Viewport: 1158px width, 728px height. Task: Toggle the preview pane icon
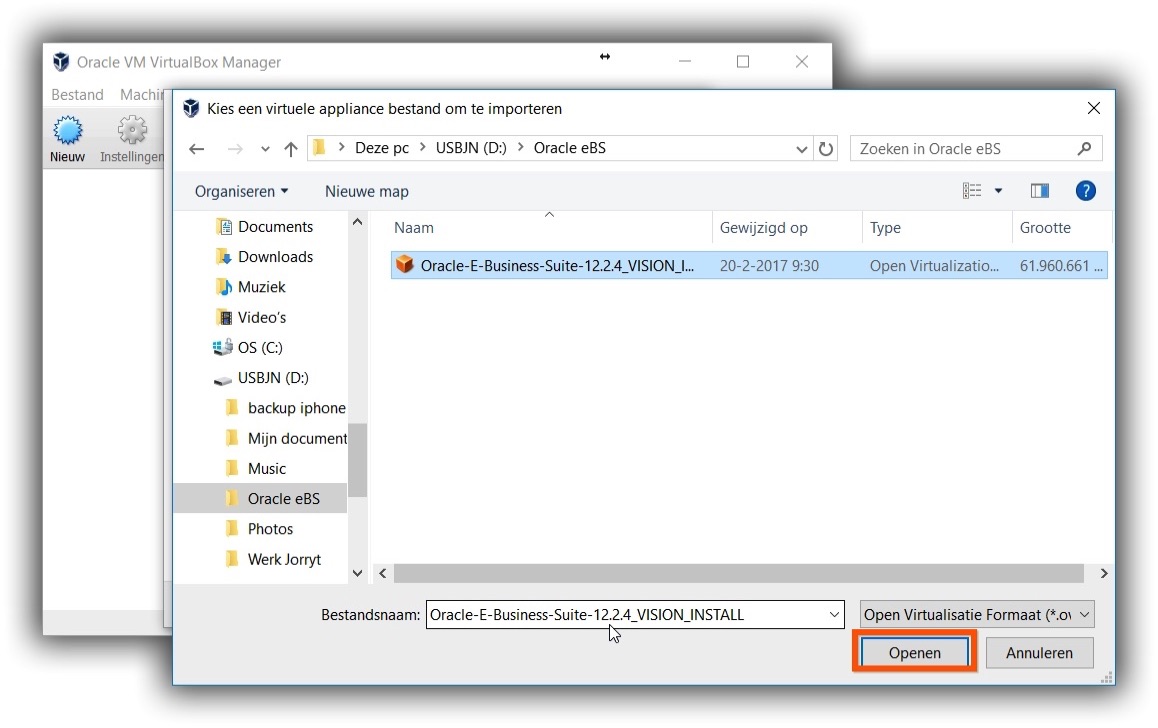[x=1040, y=191]
